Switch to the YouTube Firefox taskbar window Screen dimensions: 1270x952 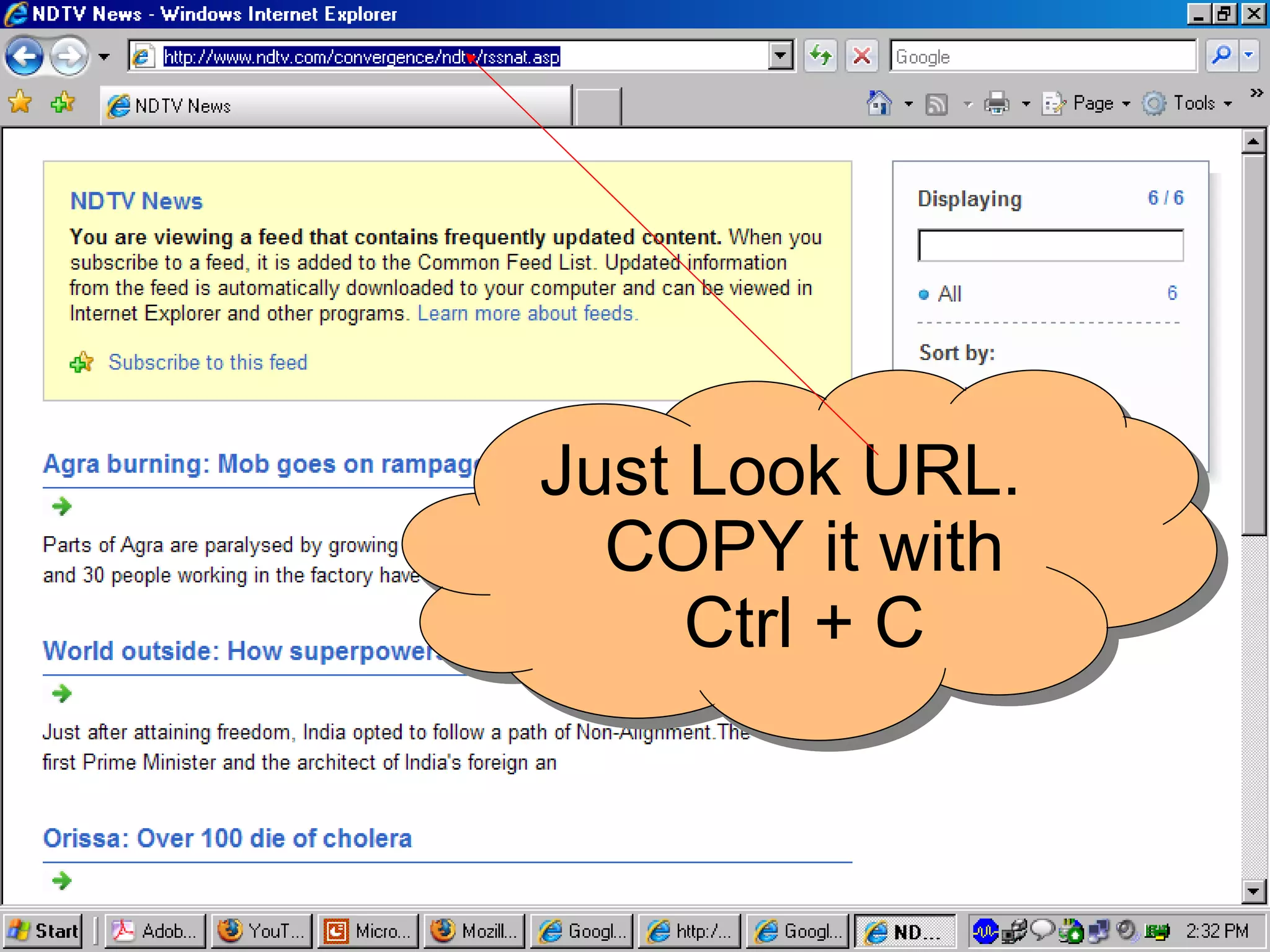[x=261, y=931]
